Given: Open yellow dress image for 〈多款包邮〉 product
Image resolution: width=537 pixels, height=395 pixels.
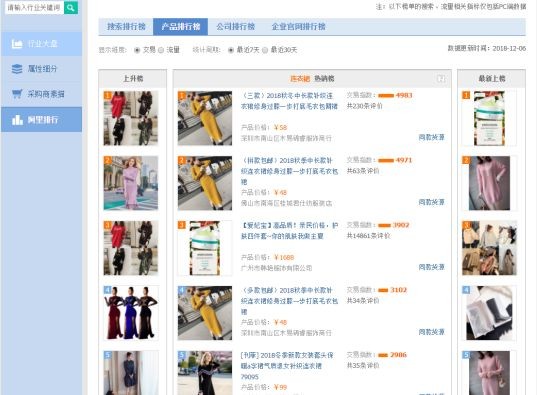Looking at the screenshot, I should [205, 313].
